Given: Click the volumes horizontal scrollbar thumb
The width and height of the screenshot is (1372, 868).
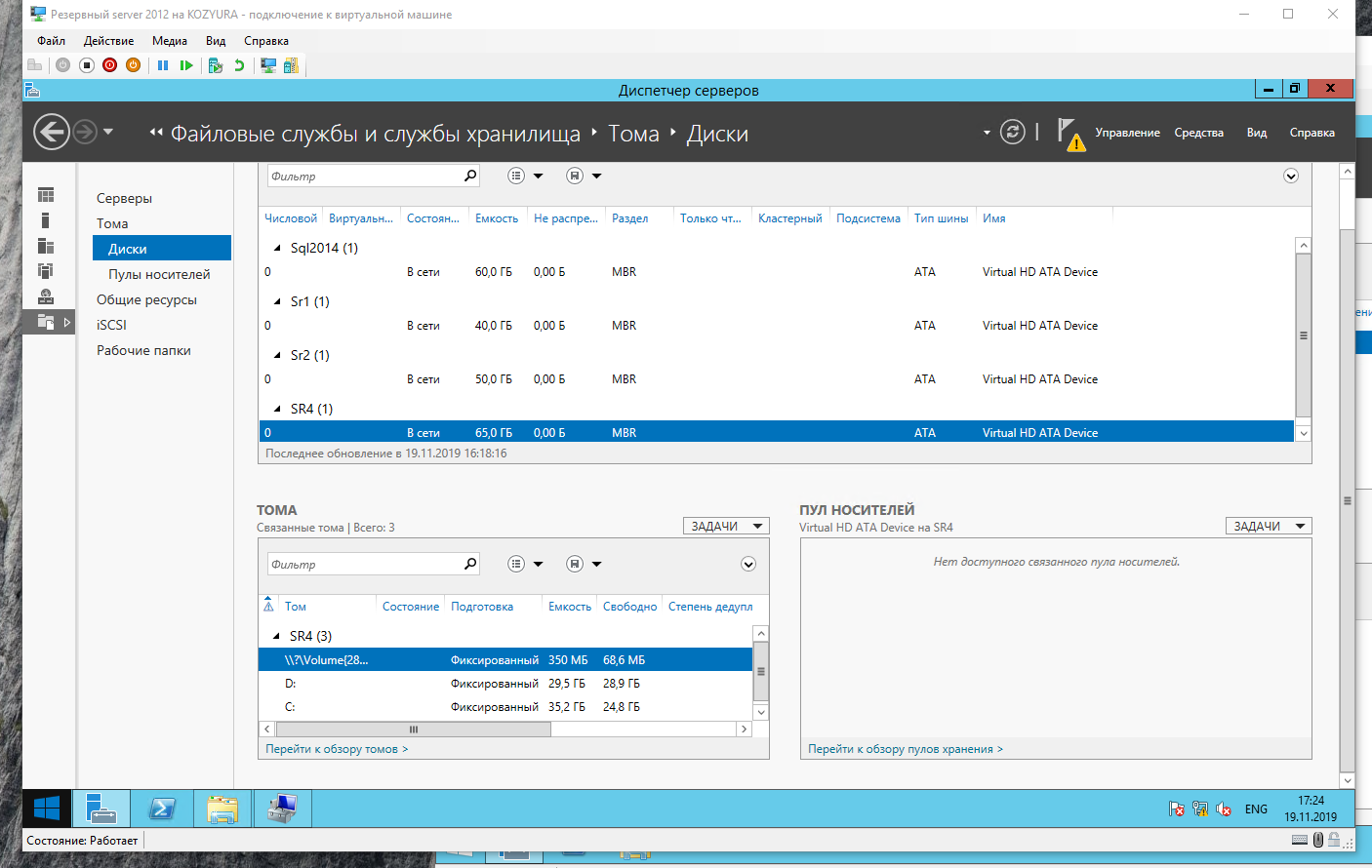Looking at the screenshot, I should tap(414, 729).
